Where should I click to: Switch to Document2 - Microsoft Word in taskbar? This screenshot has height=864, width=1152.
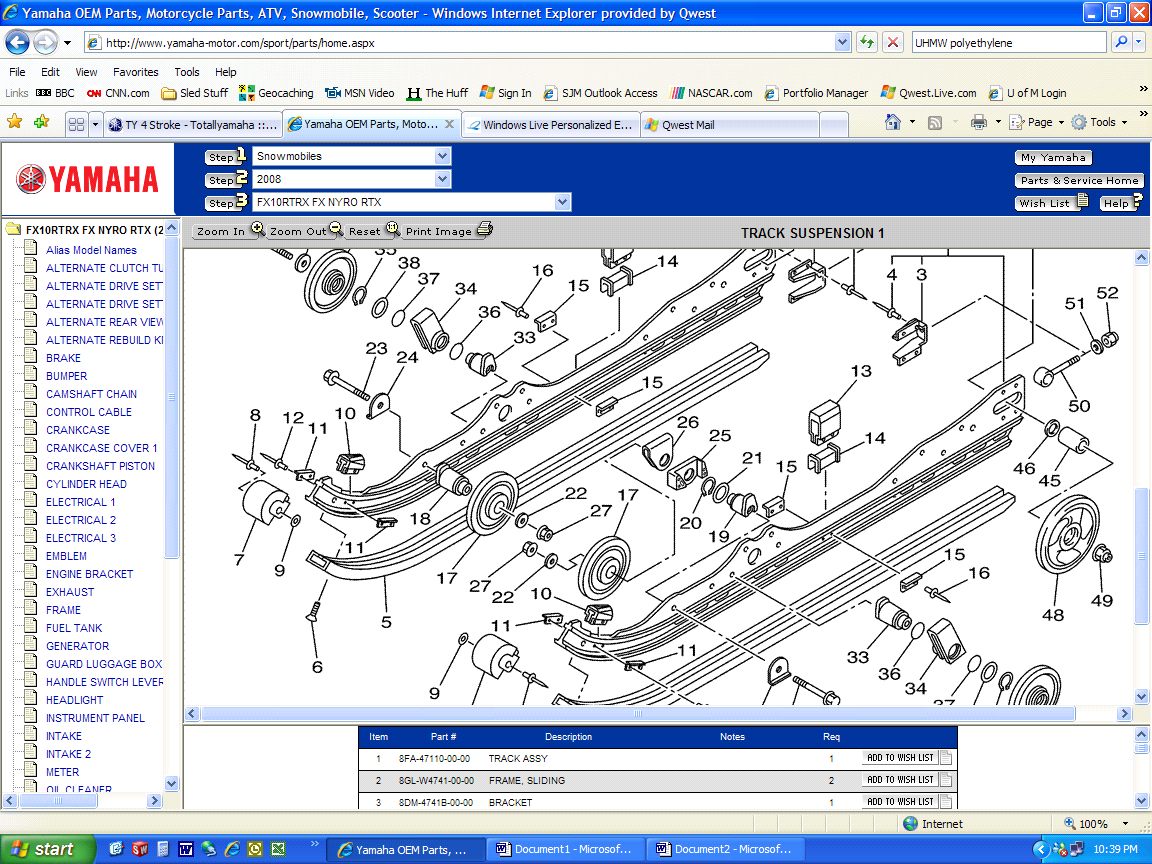point(724,849)
